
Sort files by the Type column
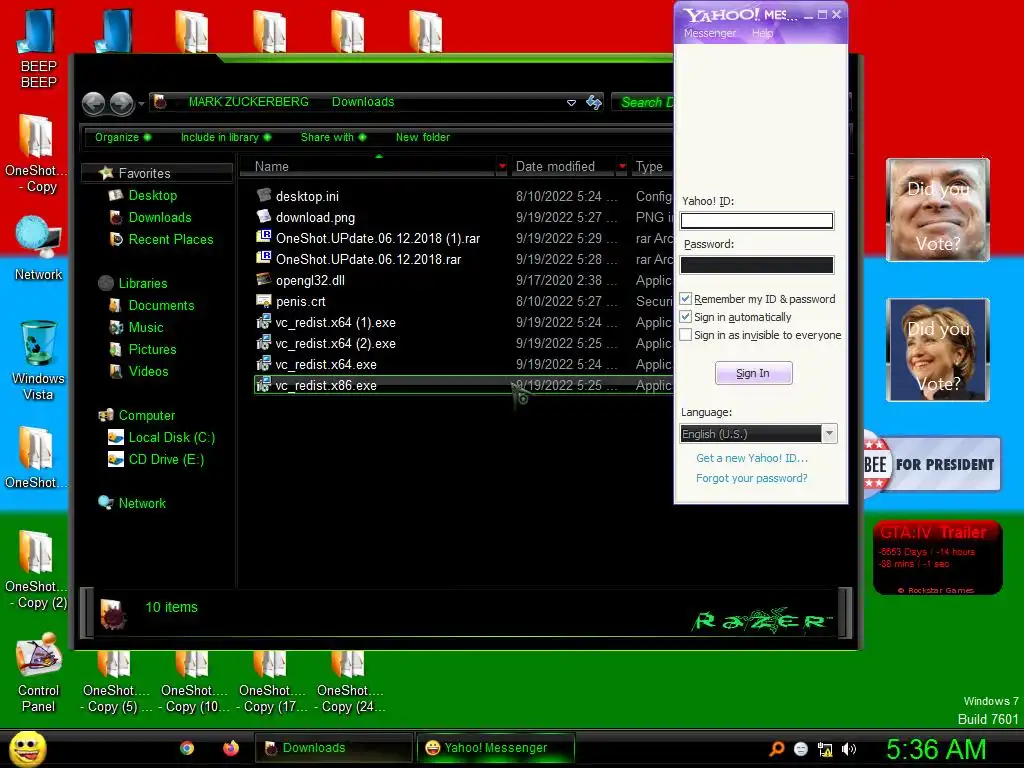650,167
